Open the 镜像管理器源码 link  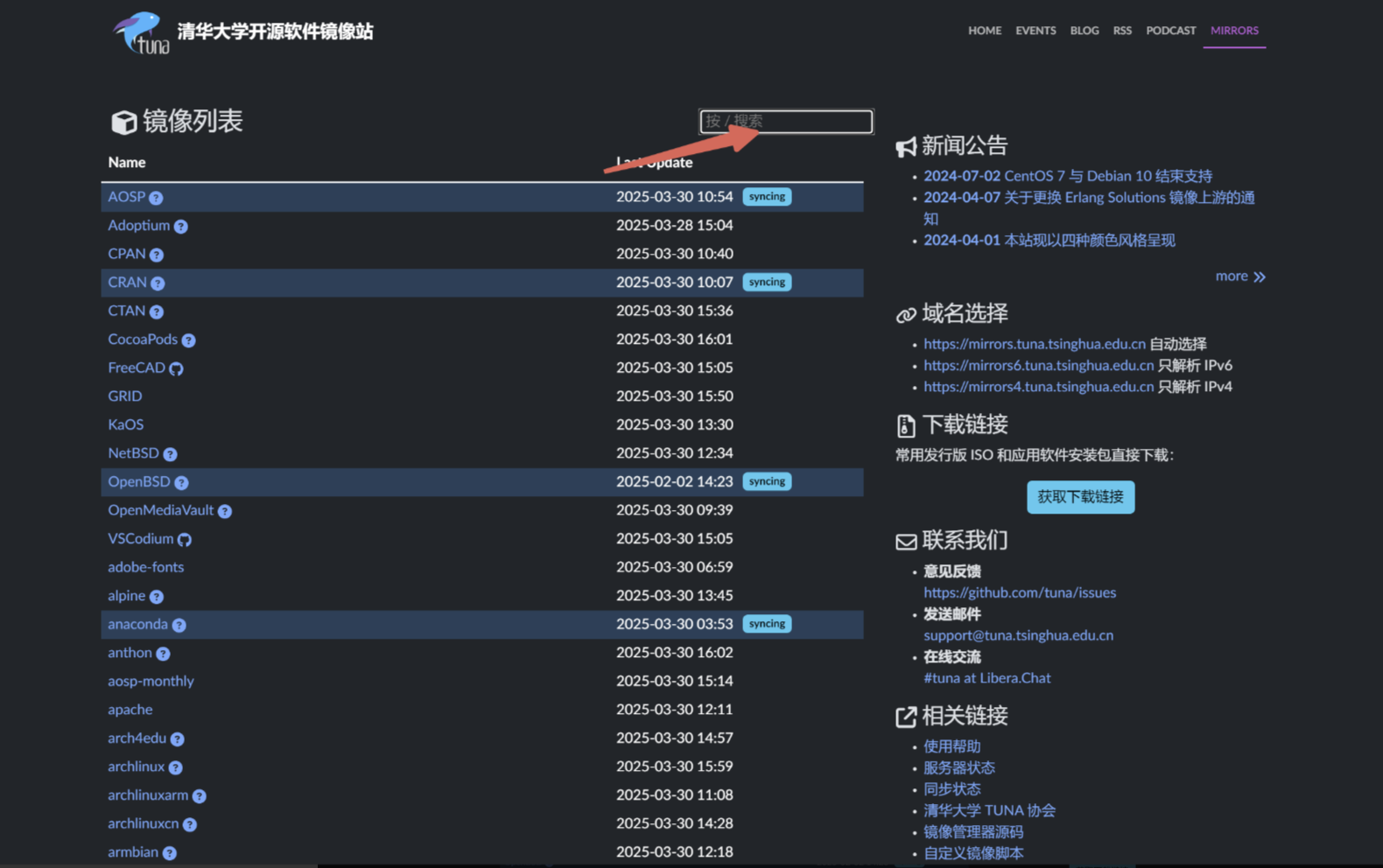point(972,832)
